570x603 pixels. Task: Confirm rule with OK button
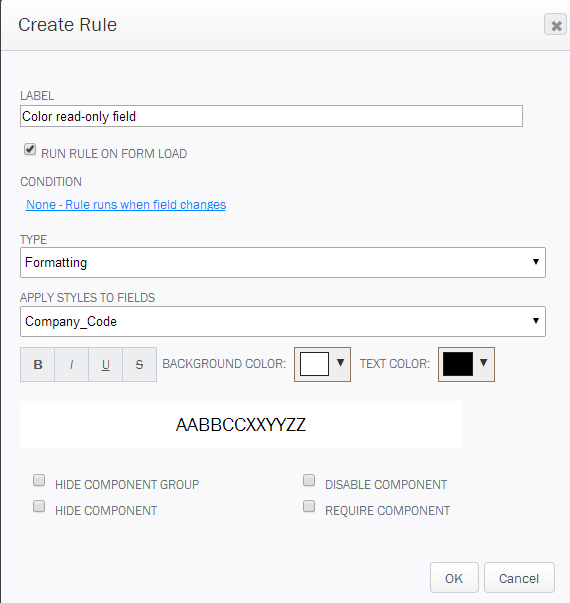click(x=454, y=578)
